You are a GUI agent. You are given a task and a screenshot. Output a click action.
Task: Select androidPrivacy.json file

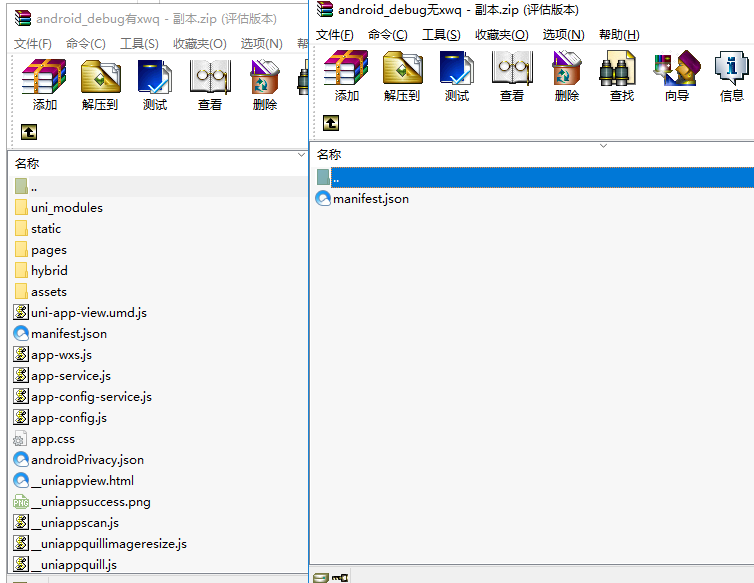87,460
